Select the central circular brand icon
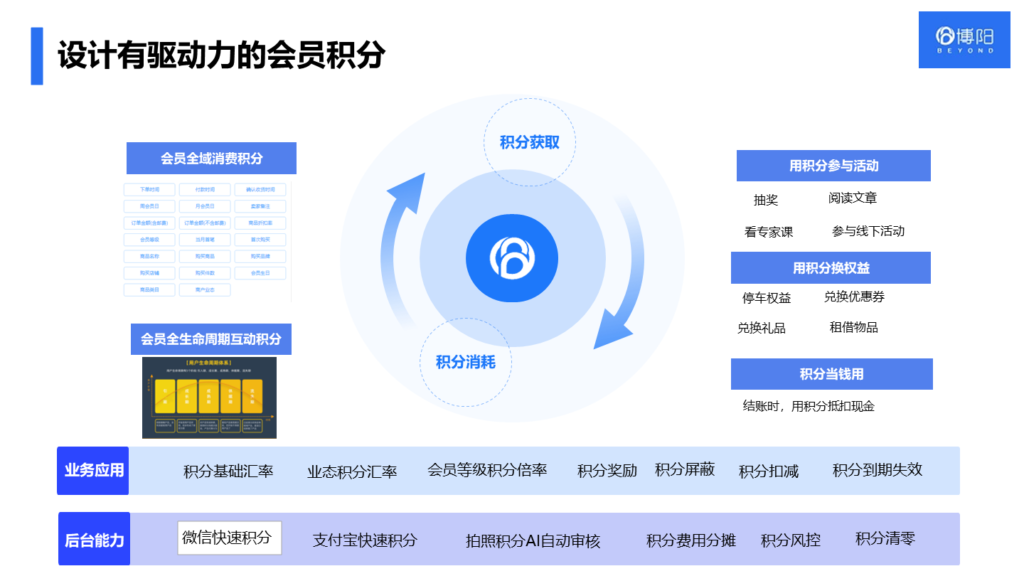The image size is (1024, 576). pos(511,256)
